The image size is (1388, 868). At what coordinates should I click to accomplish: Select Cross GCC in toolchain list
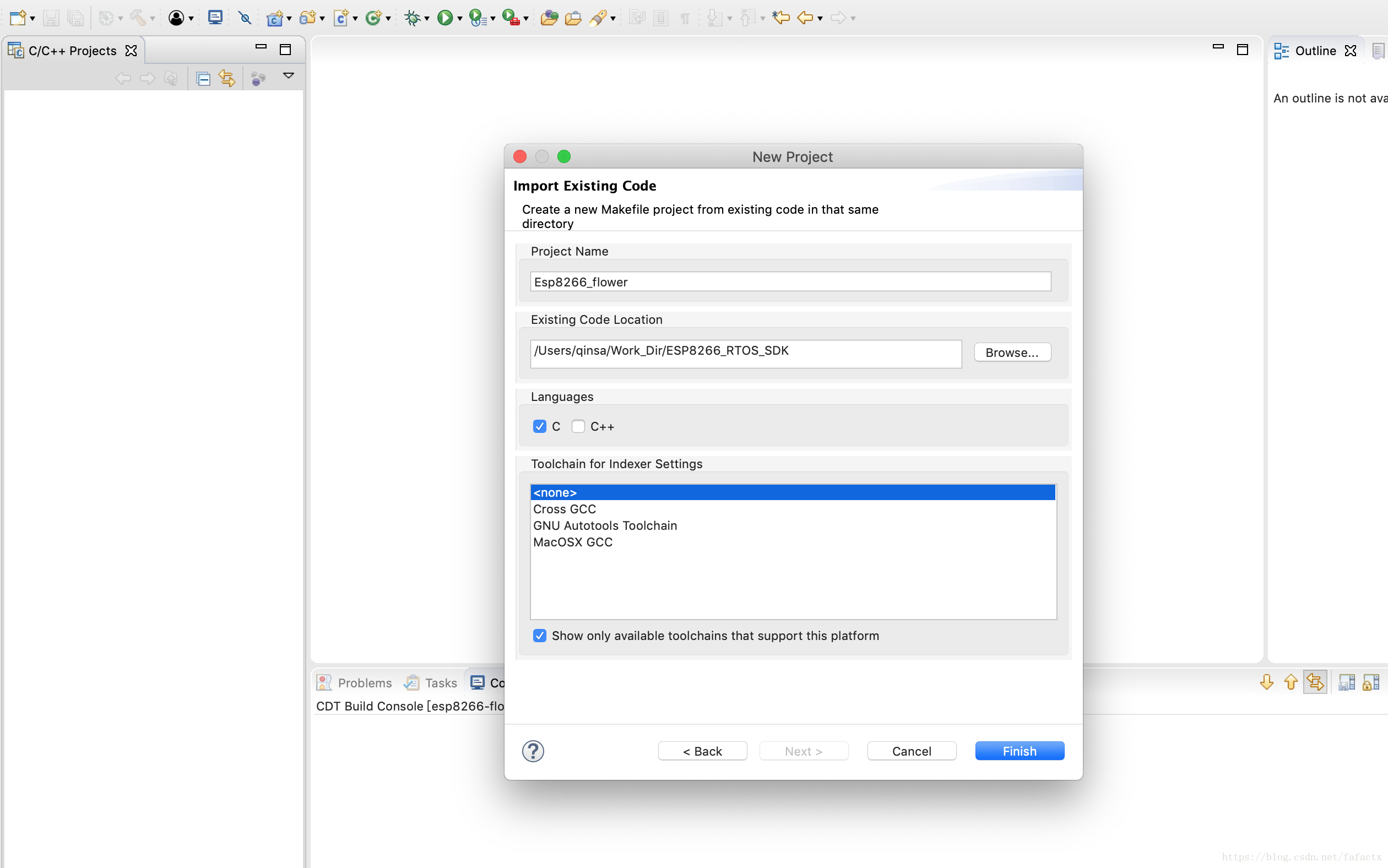(565, 509)
